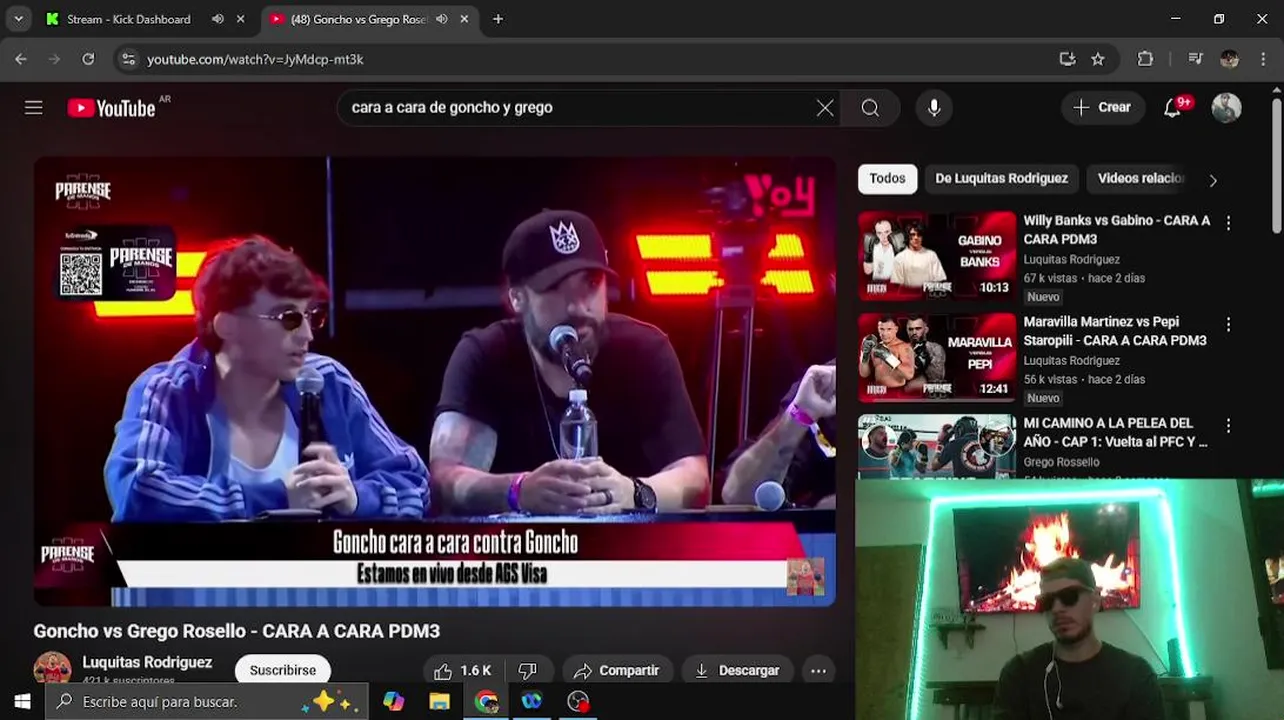Click the Descargar download button
The width and height of the screenshot is (1284, 720).
pos(737,670)
